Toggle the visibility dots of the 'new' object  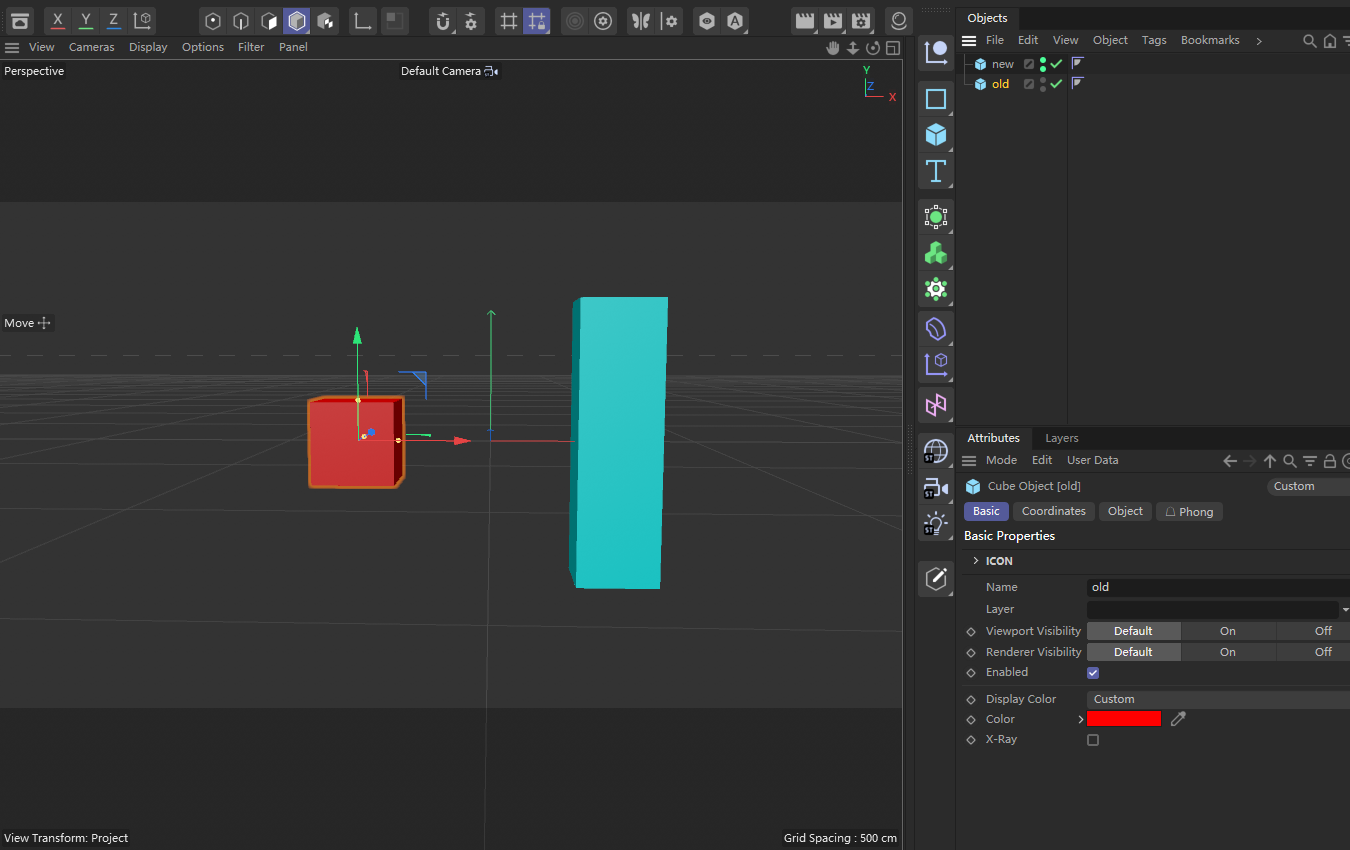(1043, 64)
